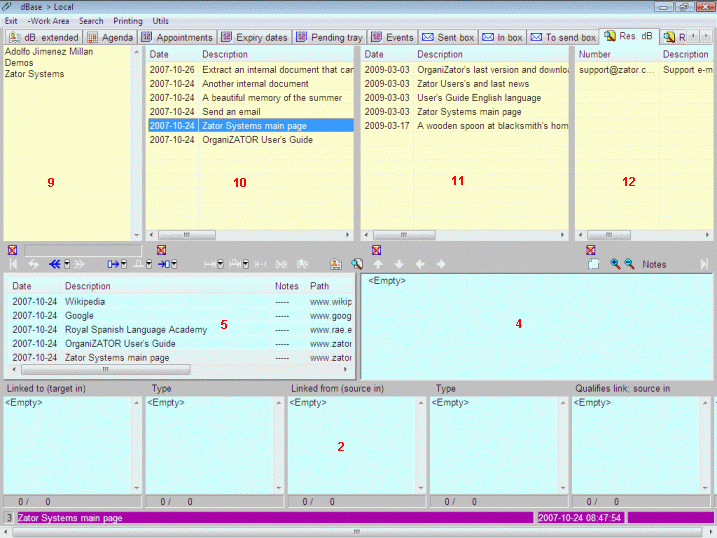This screenshot has height=538, width=717.
Task: Click the blue arrow-into-box icon
Action: [162, 264]
